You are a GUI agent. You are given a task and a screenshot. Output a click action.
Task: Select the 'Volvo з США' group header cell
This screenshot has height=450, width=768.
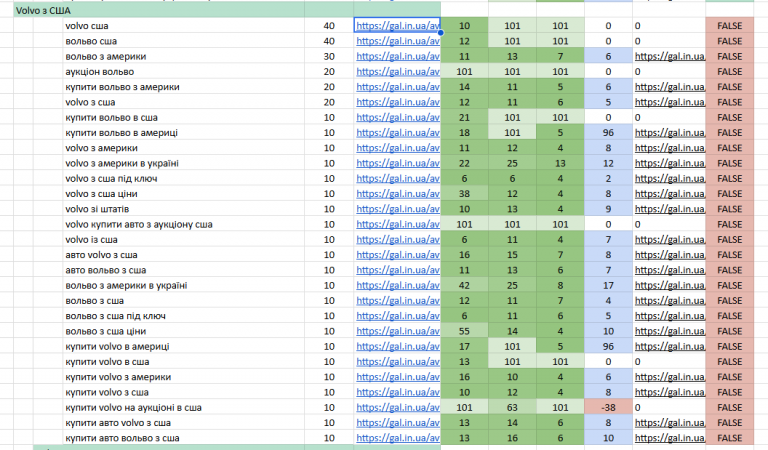[159, 10]
